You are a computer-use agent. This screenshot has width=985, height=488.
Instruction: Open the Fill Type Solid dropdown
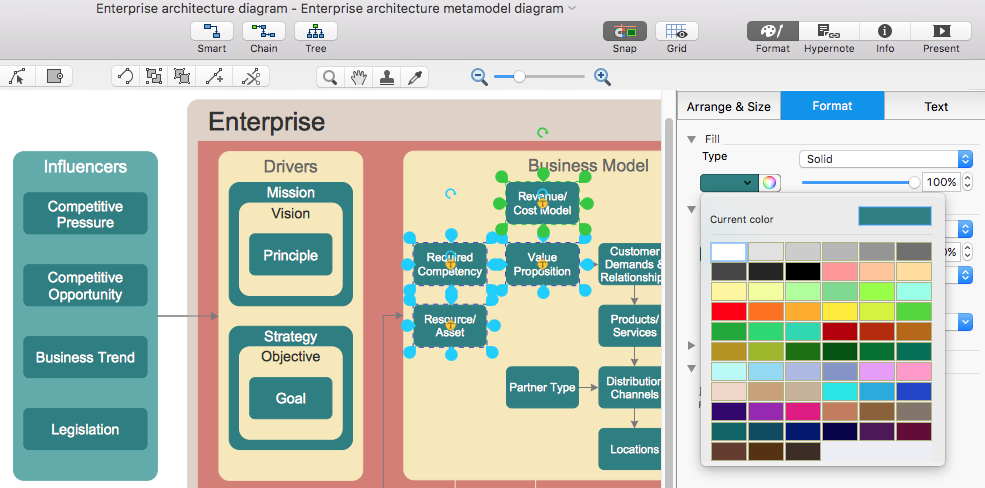click(x=886, y=159)
